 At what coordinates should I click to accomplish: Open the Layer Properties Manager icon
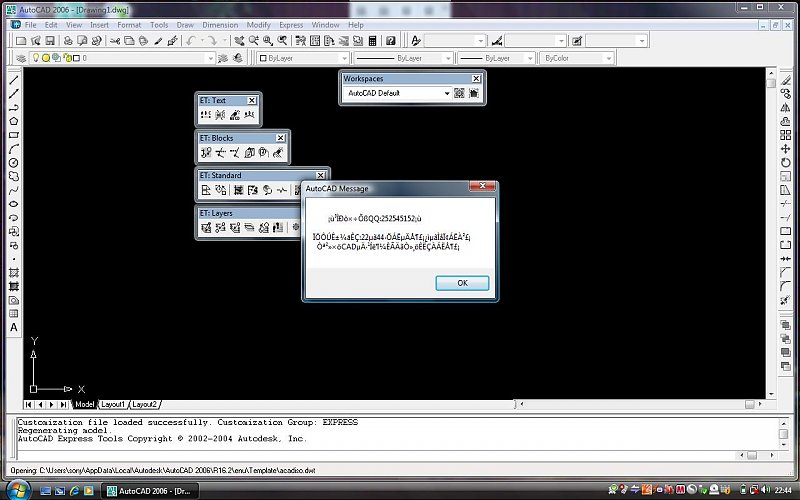(21, 58)
